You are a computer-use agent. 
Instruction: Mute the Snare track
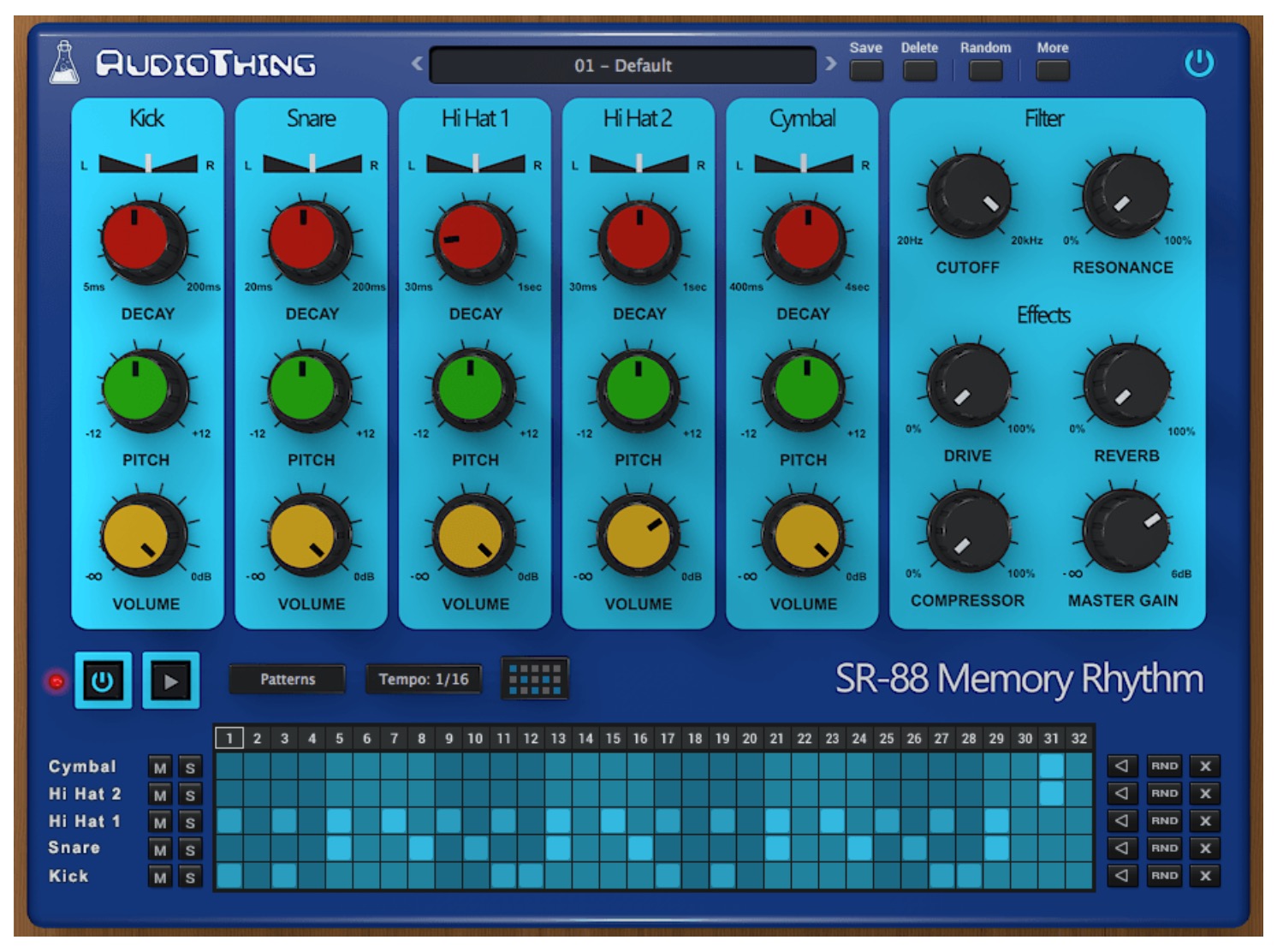point(160,850)
